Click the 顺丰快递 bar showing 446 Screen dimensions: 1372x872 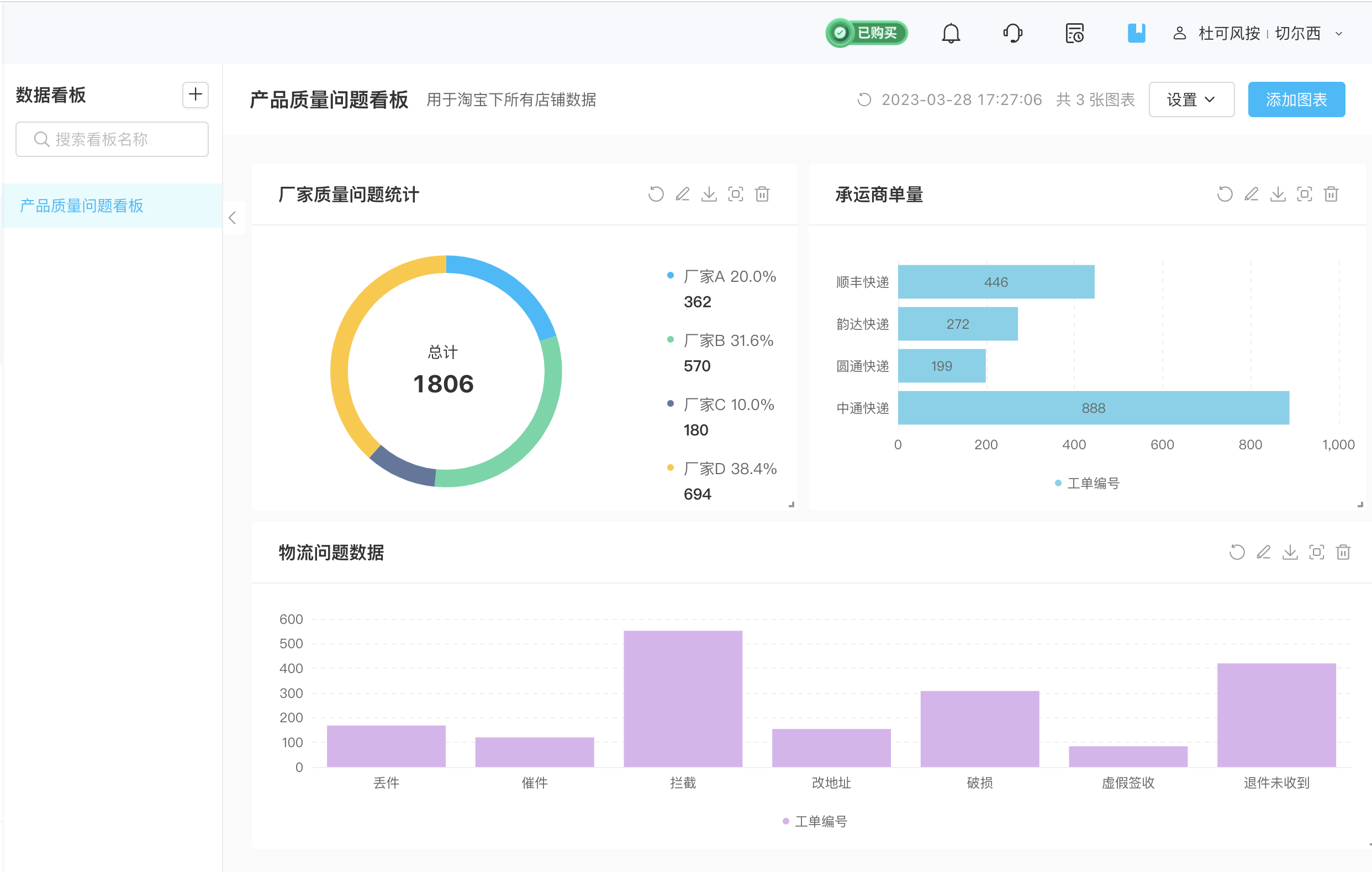pos(996,281)
